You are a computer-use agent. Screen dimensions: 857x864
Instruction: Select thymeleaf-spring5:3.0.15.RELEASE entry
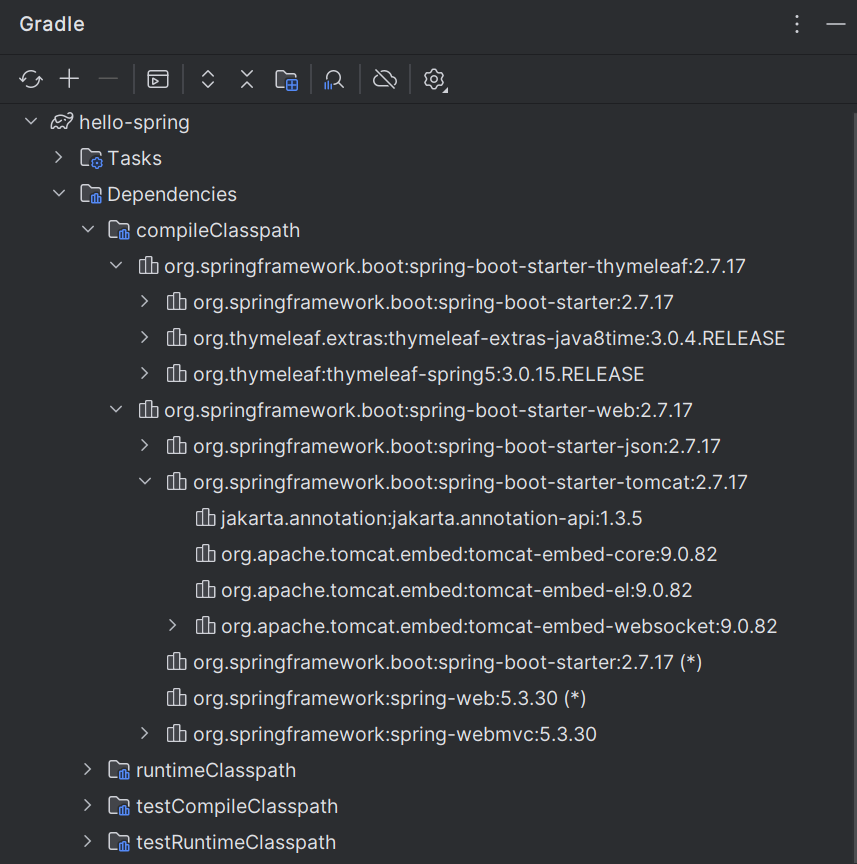(x=427, y=374)
